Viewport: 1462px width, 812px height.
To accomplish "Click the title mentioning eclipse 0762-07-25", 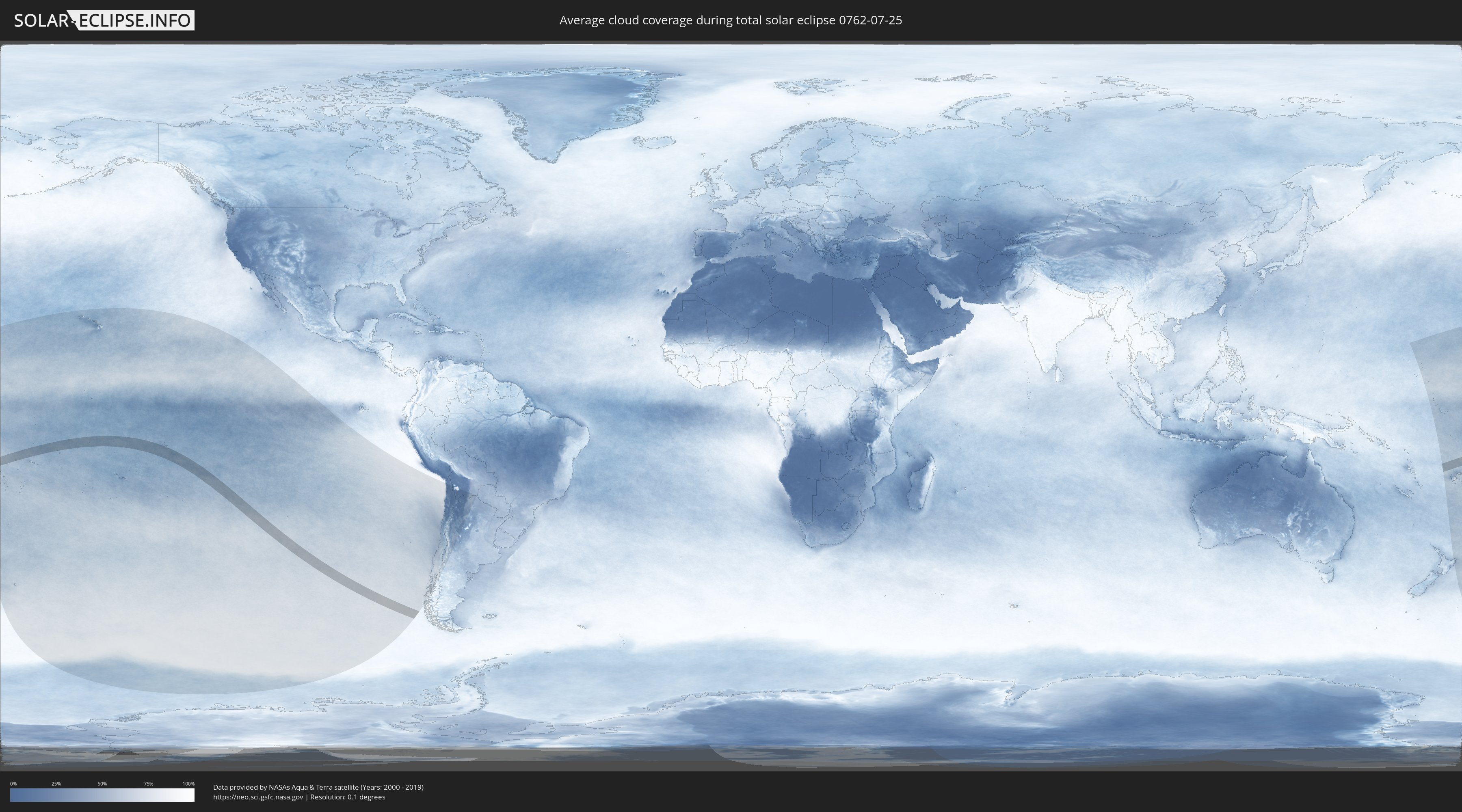I will click(x=731, y=20).
